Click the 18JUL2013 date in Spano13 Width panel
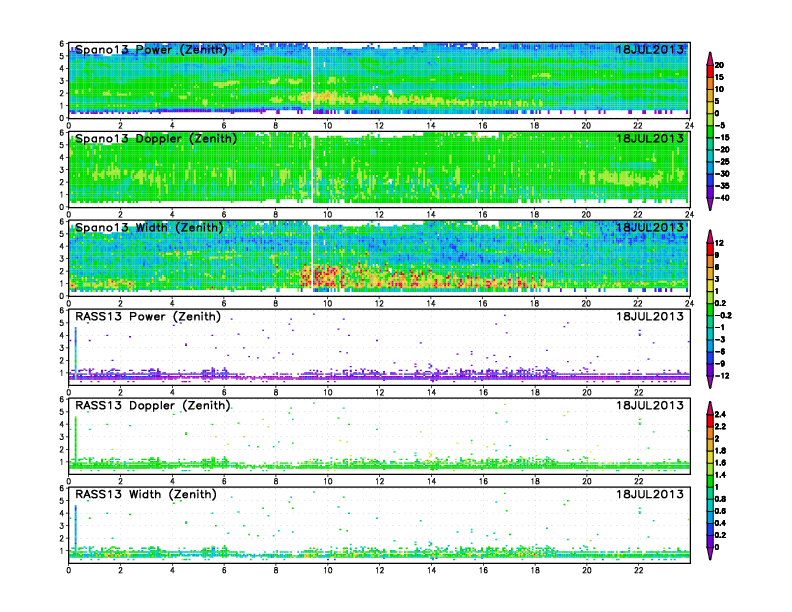 [x=650, y=227]
